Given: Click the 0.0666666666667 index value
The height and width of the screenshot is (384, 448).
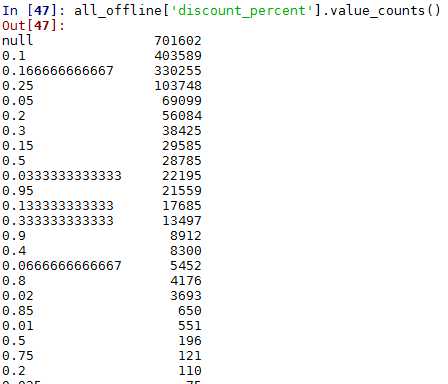Looking at the screenshot, I should coord(62,266).
